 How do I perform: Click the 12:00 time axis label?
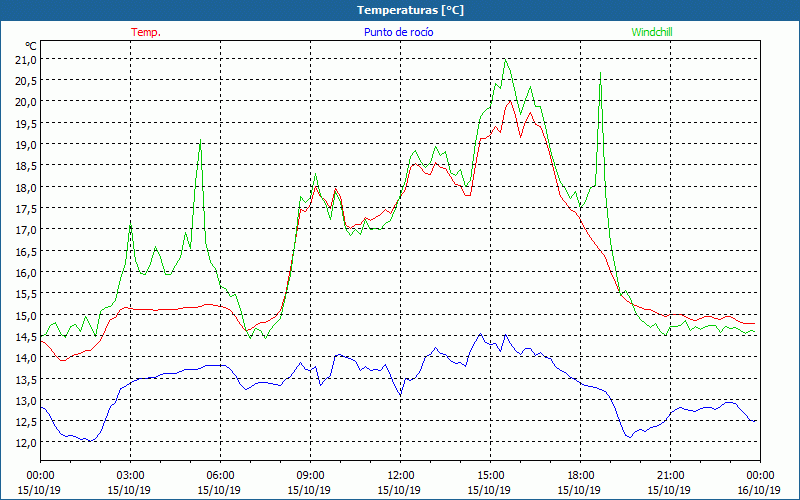pyautogui.click(x=401, y=475)
